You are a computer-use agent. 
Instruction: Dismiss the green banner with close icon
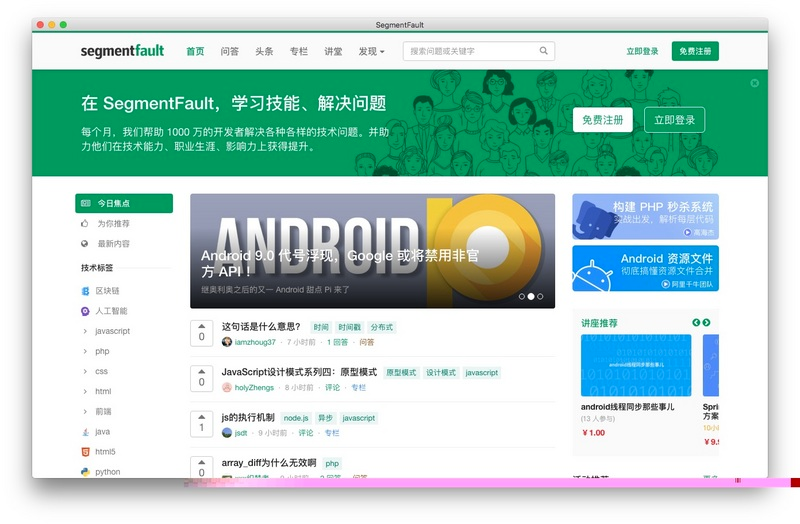(755, 83)
